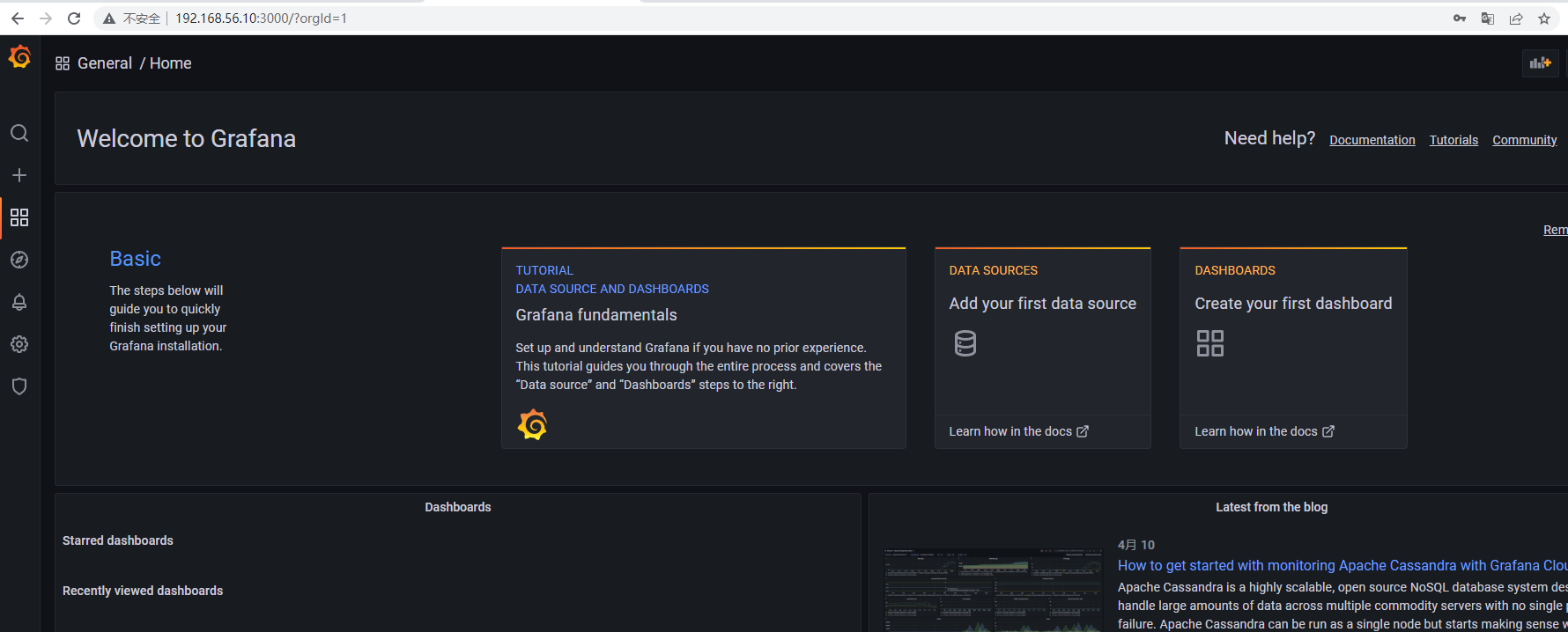
Task: Click the browser address bar URL
Action: click(261, 18)
